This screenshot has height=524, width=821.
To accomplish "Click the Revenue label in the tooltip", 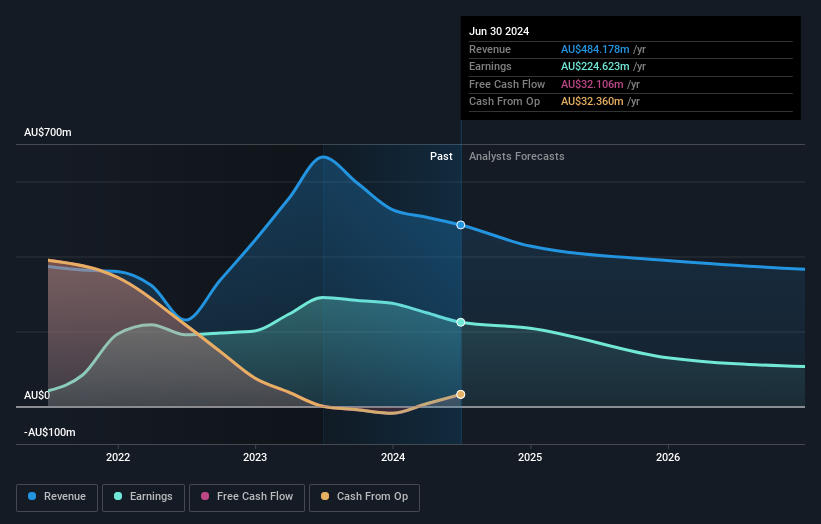I will click(x=490, y=49).
